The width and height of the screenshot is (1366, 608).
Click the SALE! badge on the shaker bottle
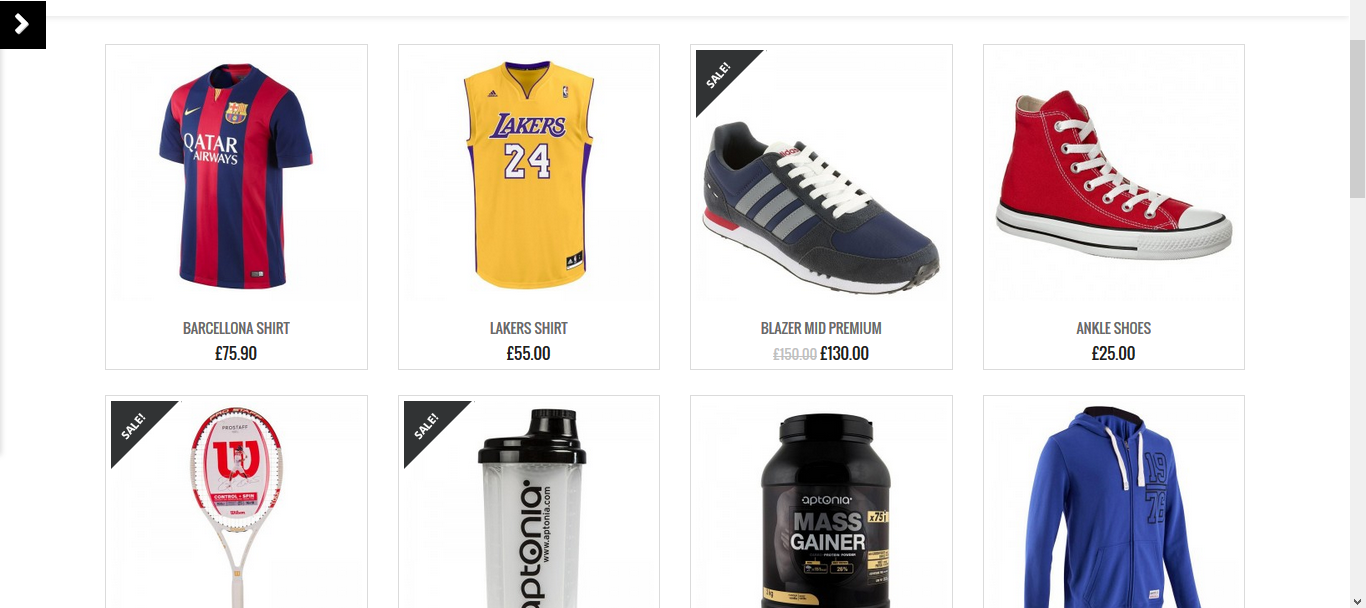tap(426, 424)
